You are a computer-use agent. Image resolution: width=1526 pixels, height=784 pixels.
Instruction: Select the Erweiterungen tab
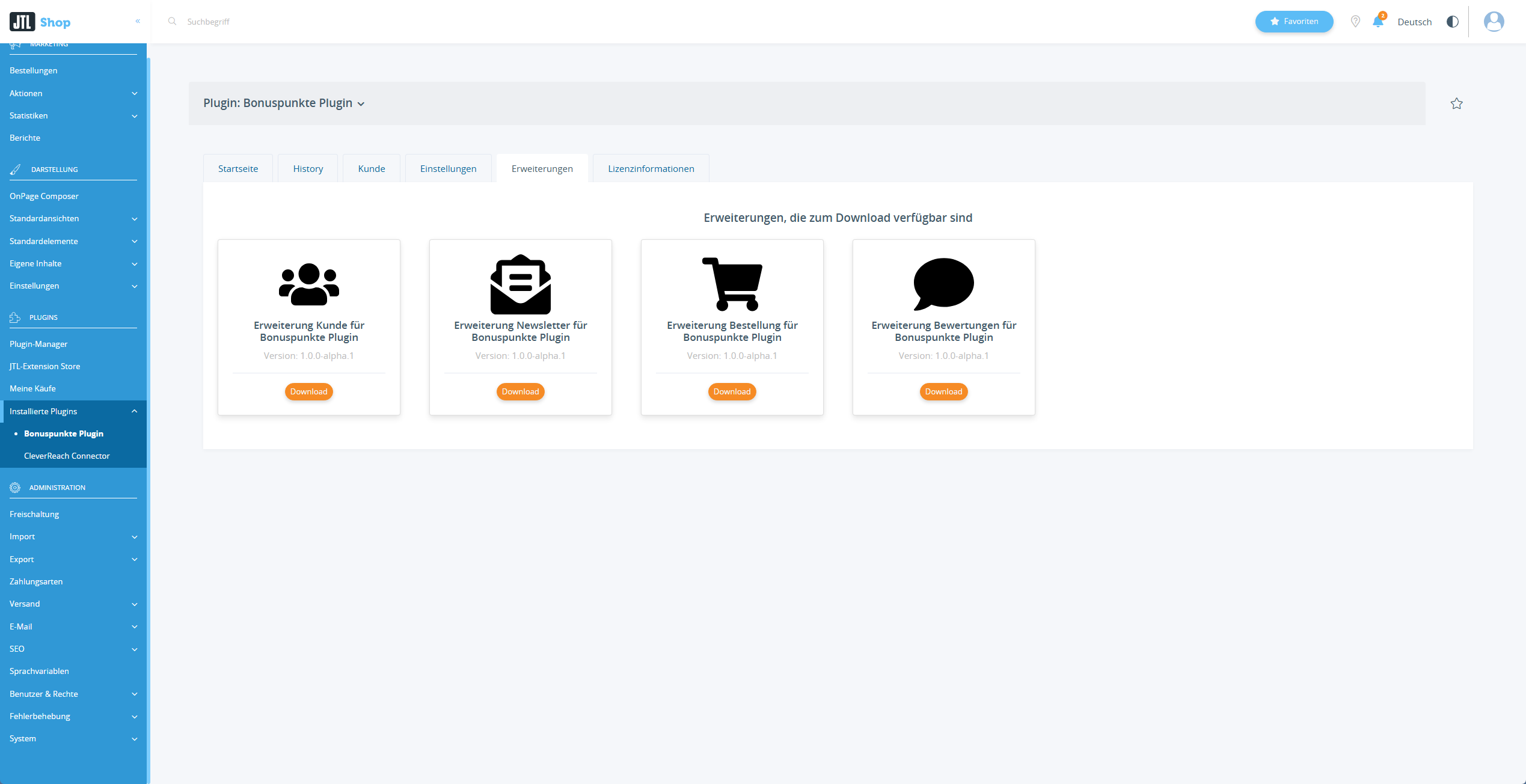pos(542,168)
